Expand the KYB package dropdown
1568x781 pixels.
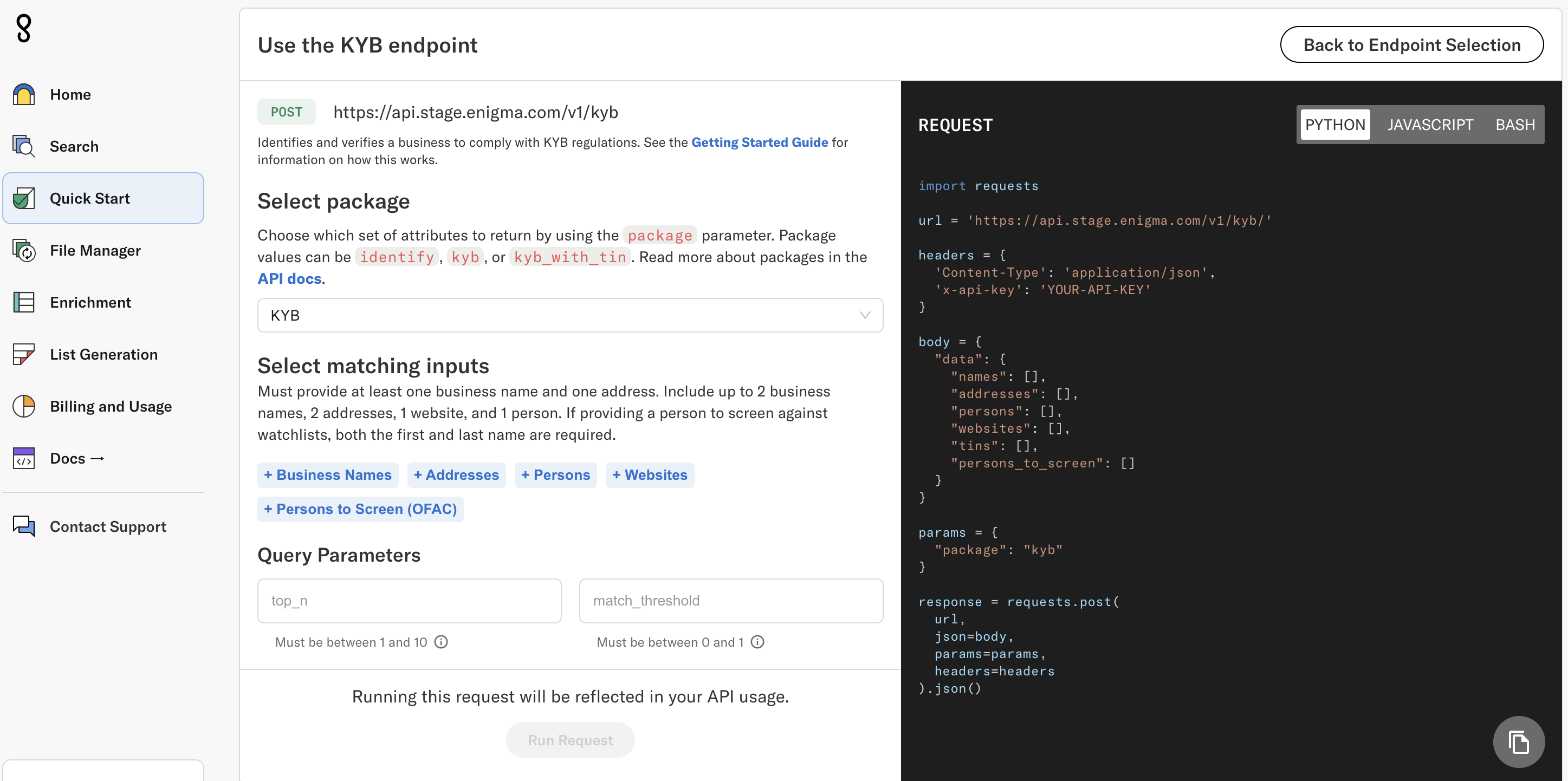[x=570, y=315]
